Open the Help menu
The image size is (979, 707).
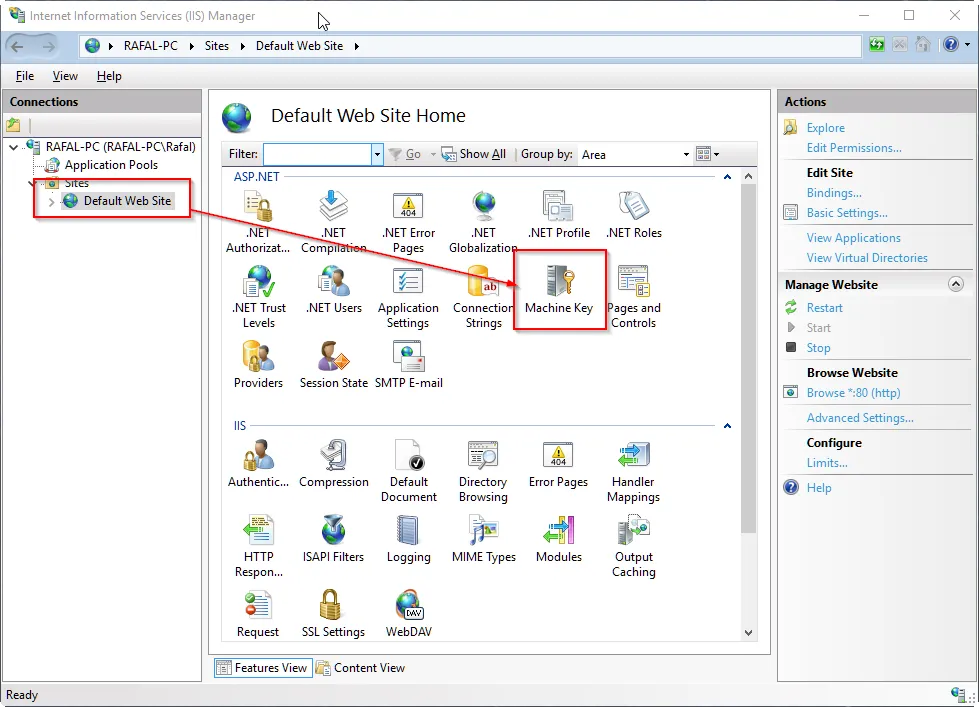tap(109, 76)
